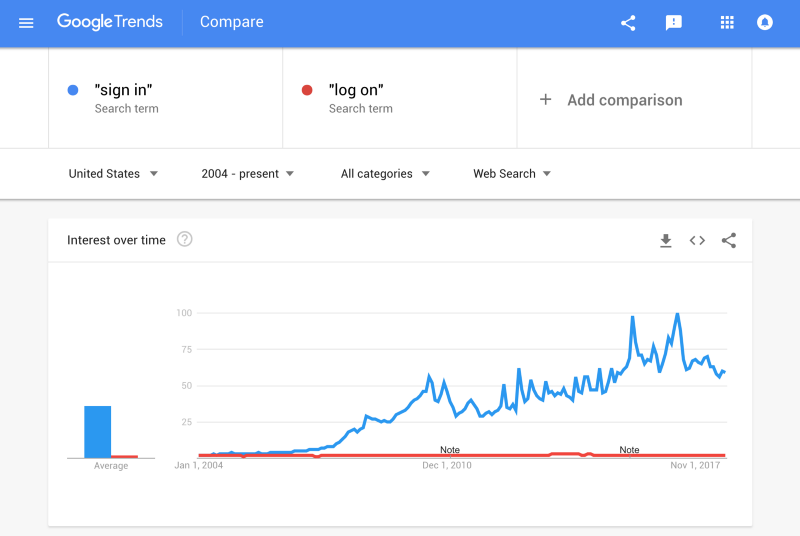The width and height of the screenshot is (800, 536).
Task: Click Add comparison
Action: (x=611, y=100)
